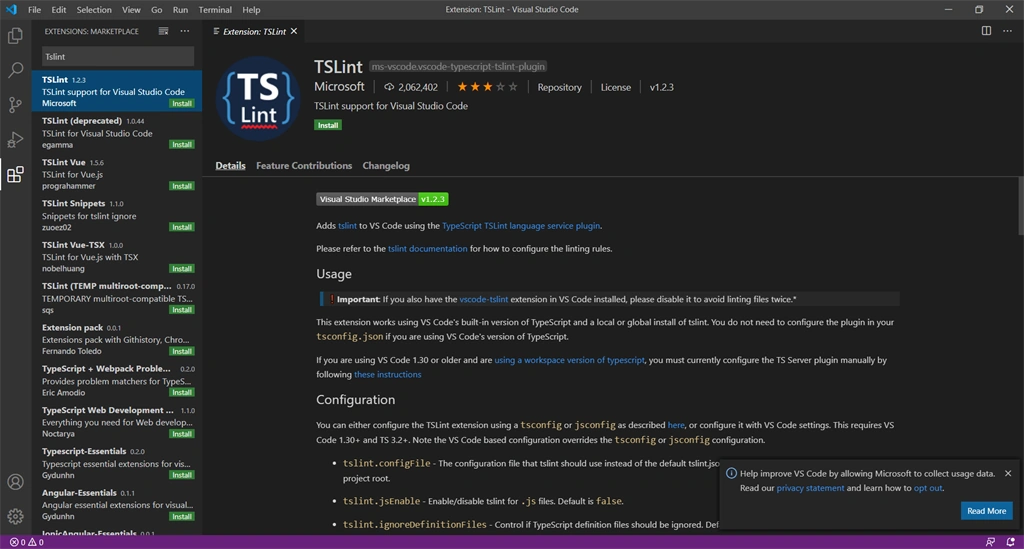Open the TypeScript TSLint language service plugin link

point(520,226)
